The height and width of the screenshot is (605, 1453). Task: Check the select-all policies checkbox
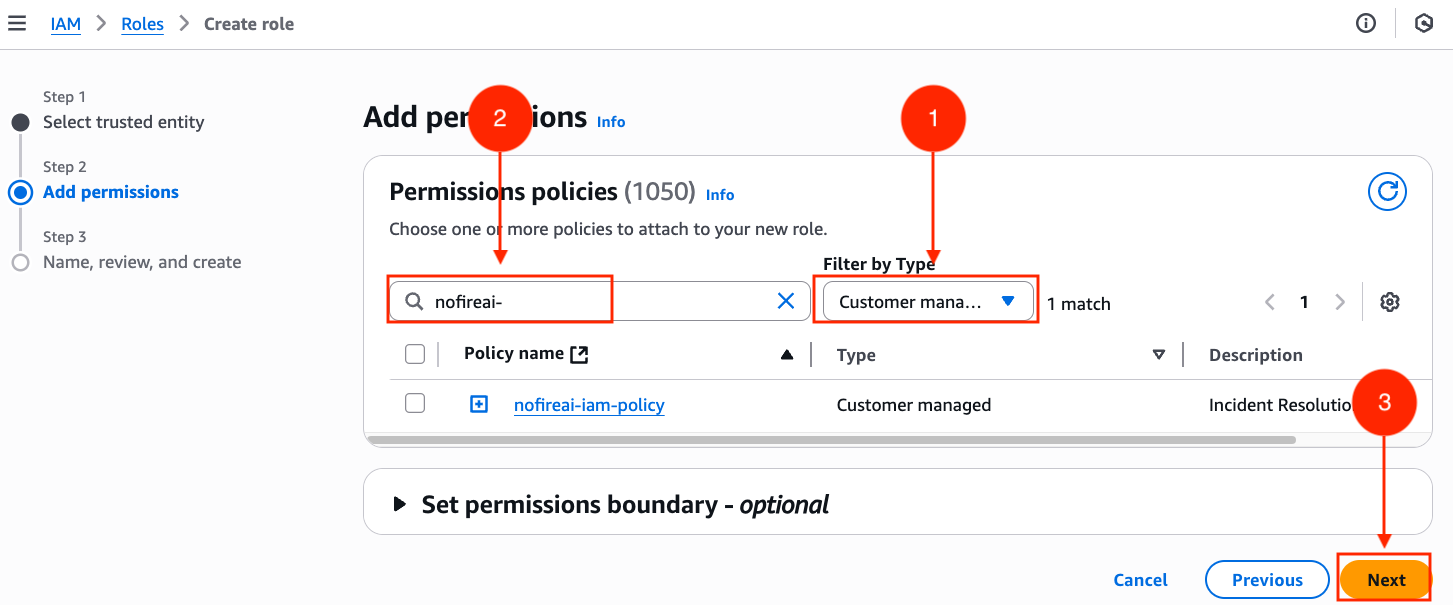415,353
